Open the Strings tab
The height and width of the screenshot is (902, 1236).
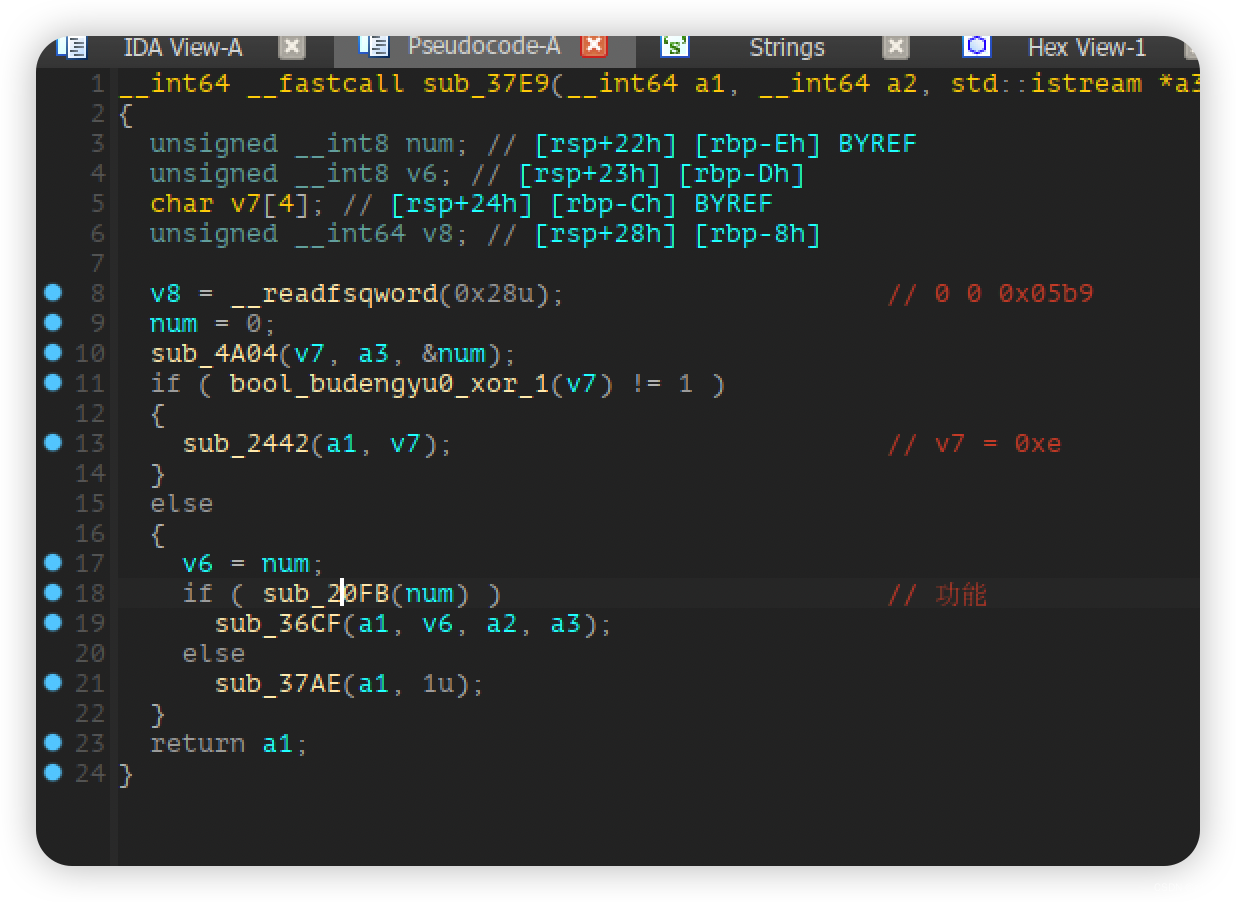pos(786,47)
